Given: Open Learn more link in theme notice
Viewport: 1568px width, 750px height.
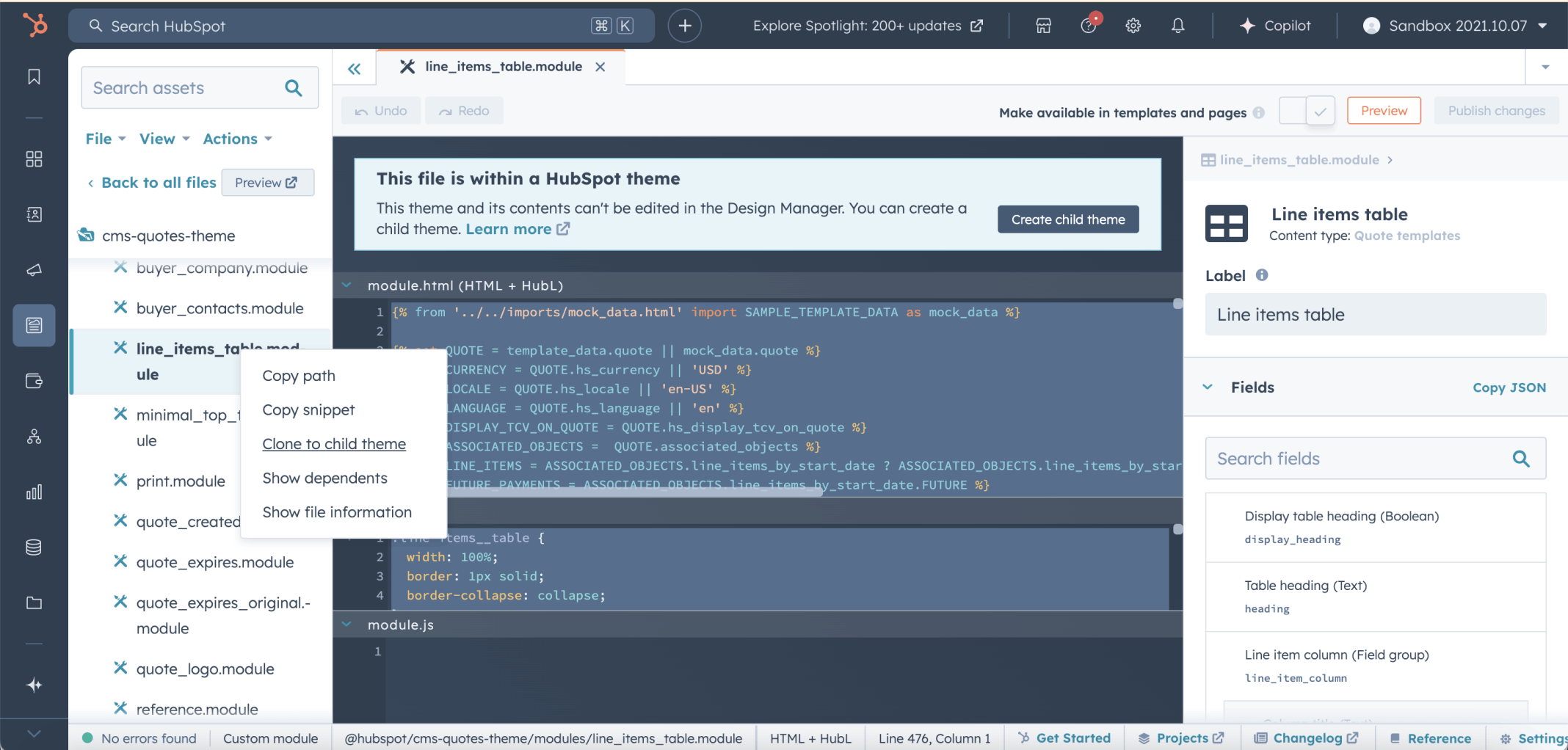Looking at the screenshot, I should point(518,229).
